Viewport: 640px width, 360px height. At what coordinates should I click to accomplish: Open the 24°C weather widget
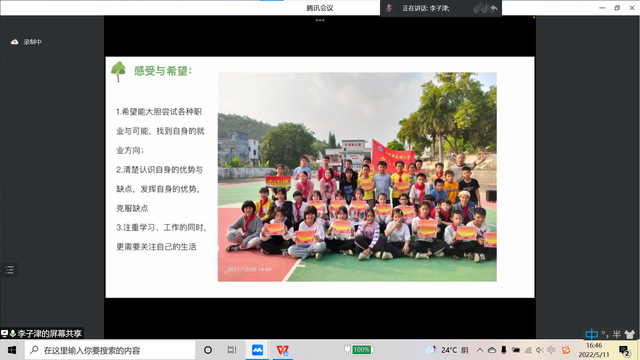tap(447, 350)
